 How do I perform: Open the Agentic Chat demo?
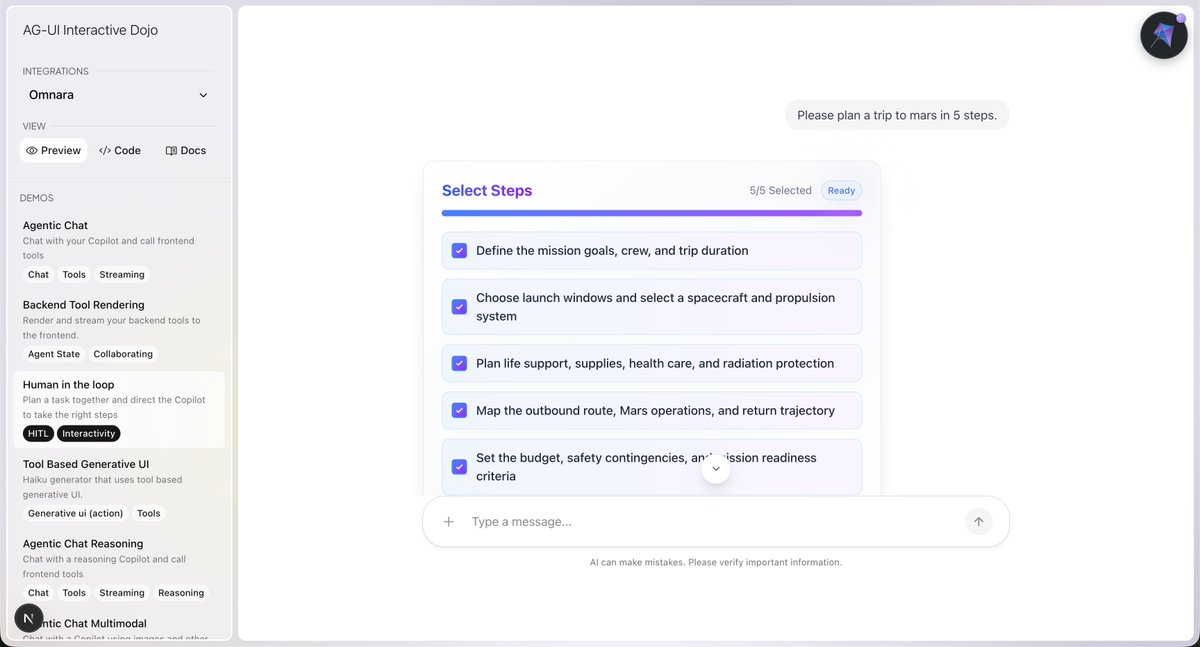click(119, 249)
